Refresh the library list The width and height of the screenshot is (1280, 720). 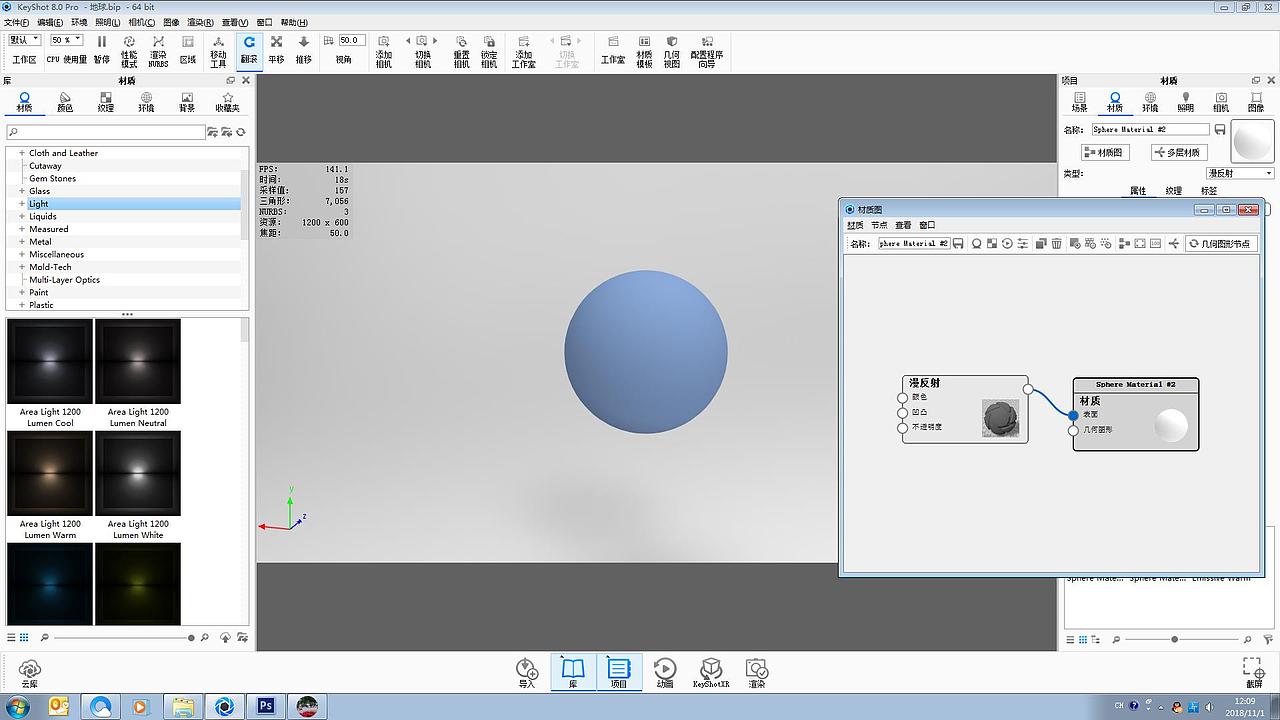[x=241, y=132]
